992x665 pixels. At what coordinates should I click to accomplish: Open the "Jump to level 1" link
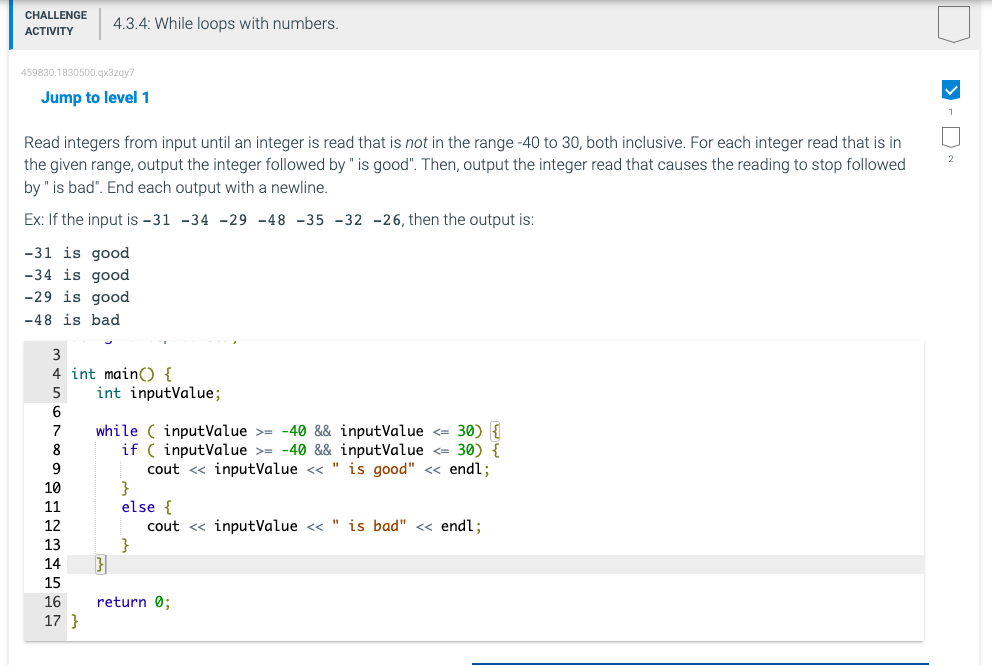coord(95,97)
